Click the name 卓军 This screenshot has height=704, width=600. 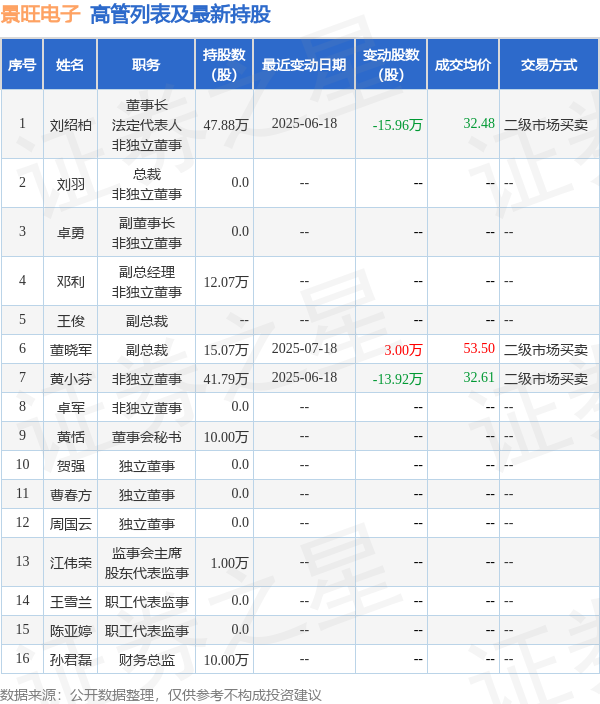point(71,408)
